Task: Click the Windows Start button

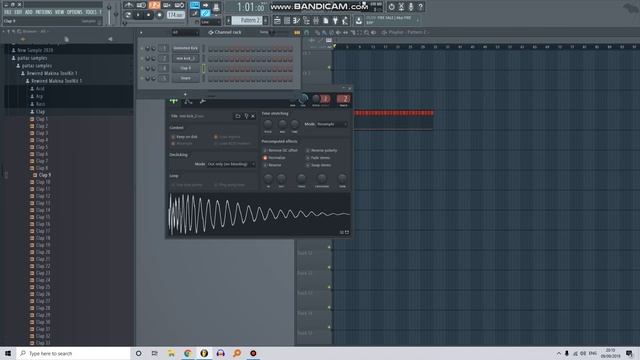Action: [8, 353]
